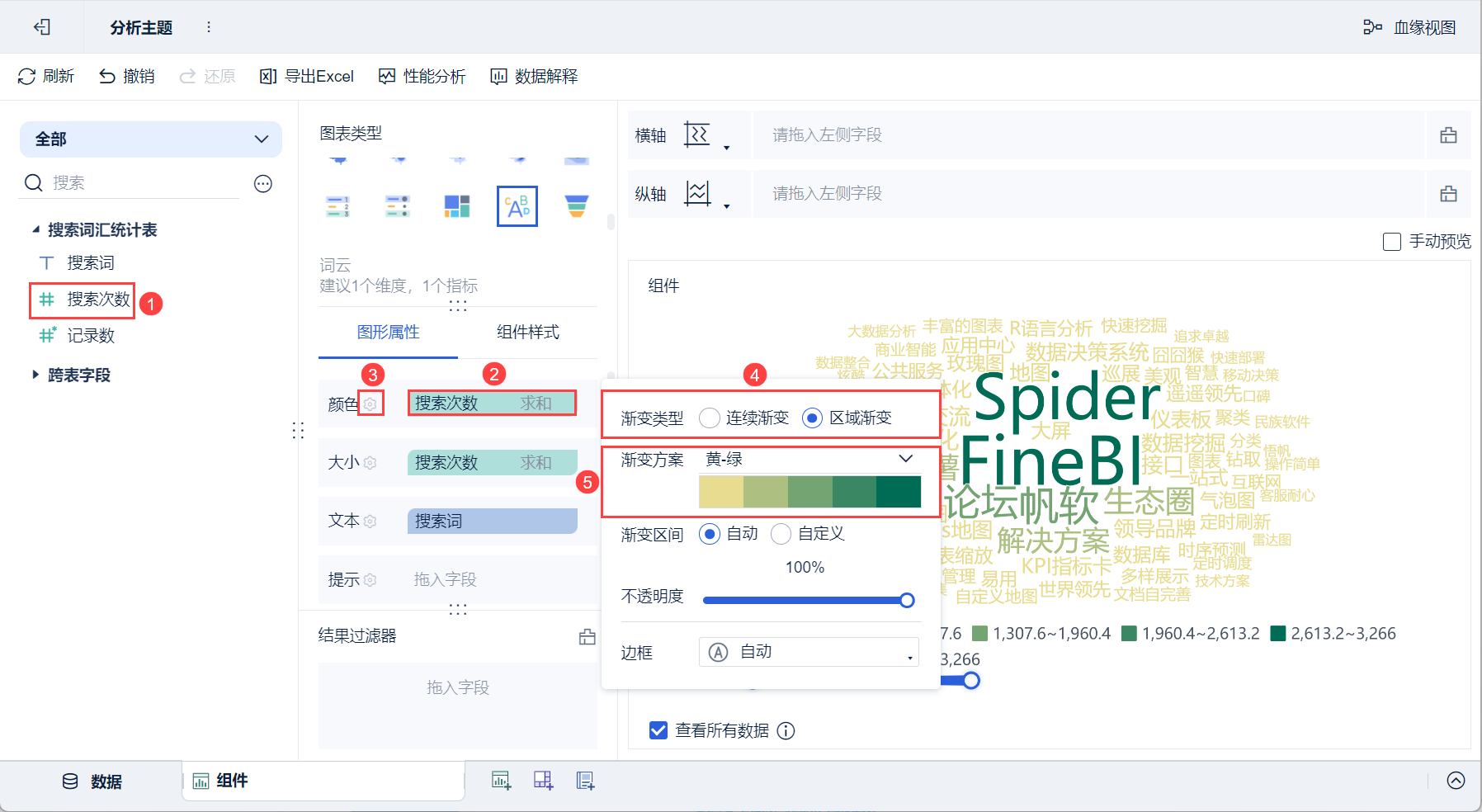This screenshot has height=812, width=1482.
Task: Click the info icon next to 查看所有数据
Action: tap(786, 731)
